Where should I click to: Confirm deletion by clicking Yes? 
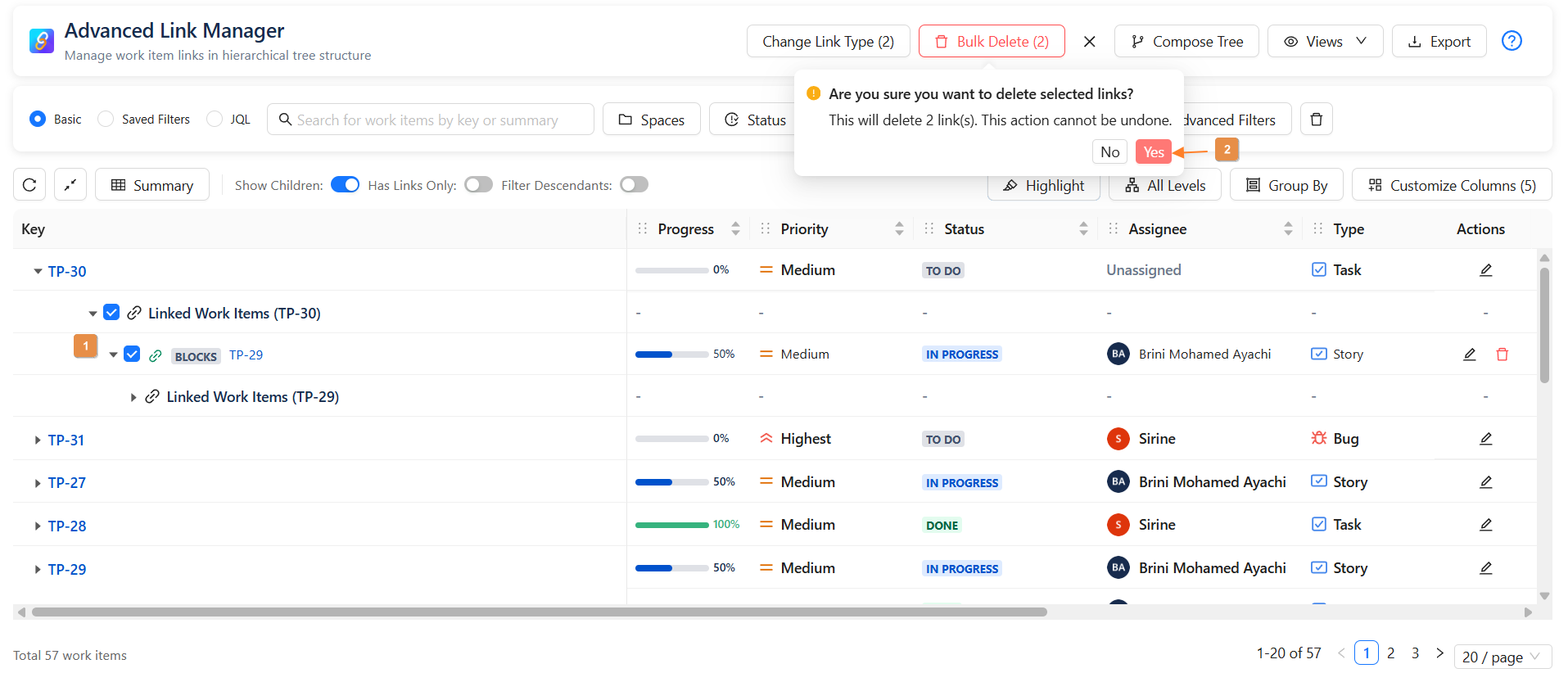click(1153, 152)
